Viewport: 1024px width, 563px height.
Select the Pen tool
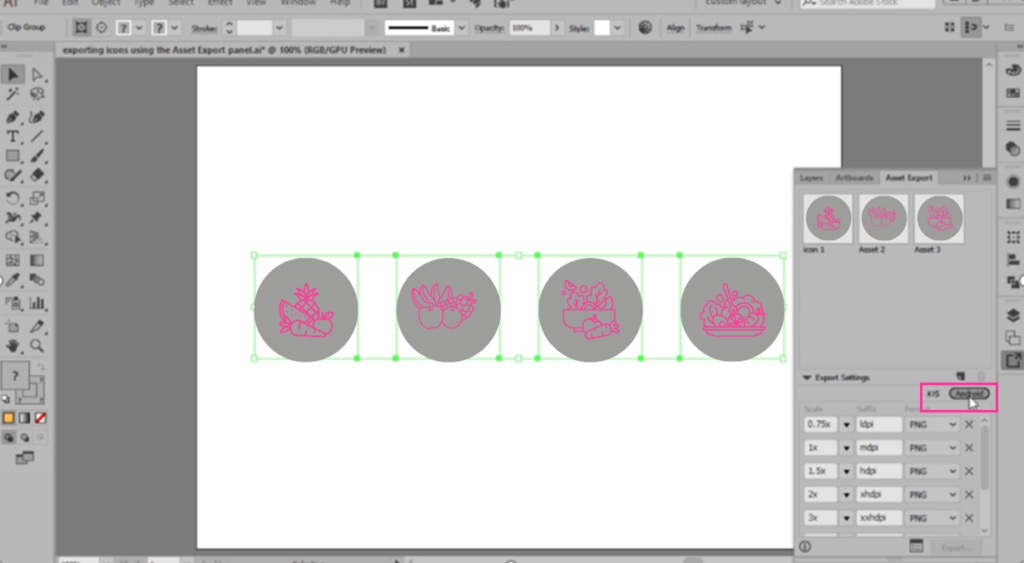(12, 117)
